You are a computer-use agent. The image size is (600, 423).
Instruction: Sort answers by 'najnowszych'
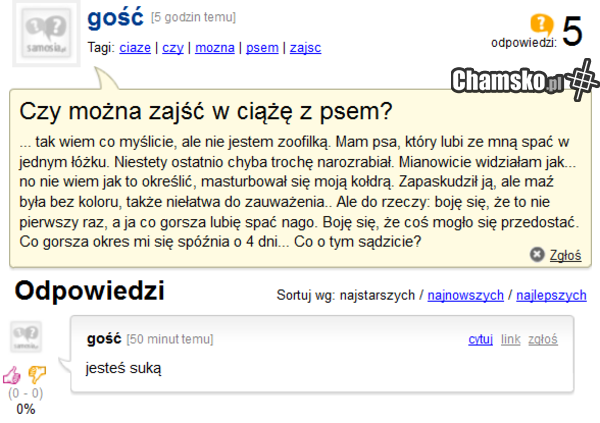(465, 296)
